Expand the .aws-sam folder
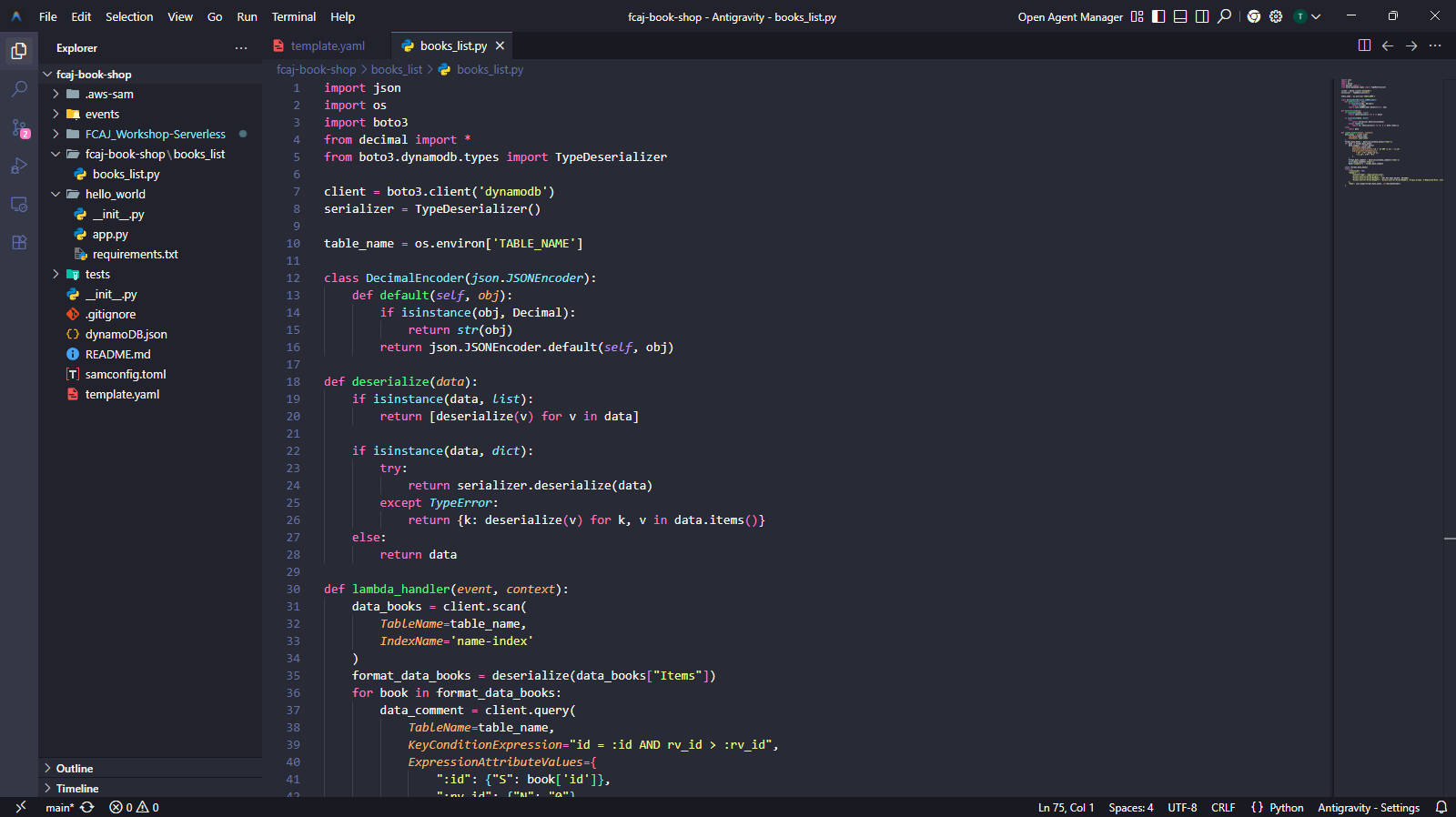Screen dimensions: 1456x817 click(x=56, y=94)
